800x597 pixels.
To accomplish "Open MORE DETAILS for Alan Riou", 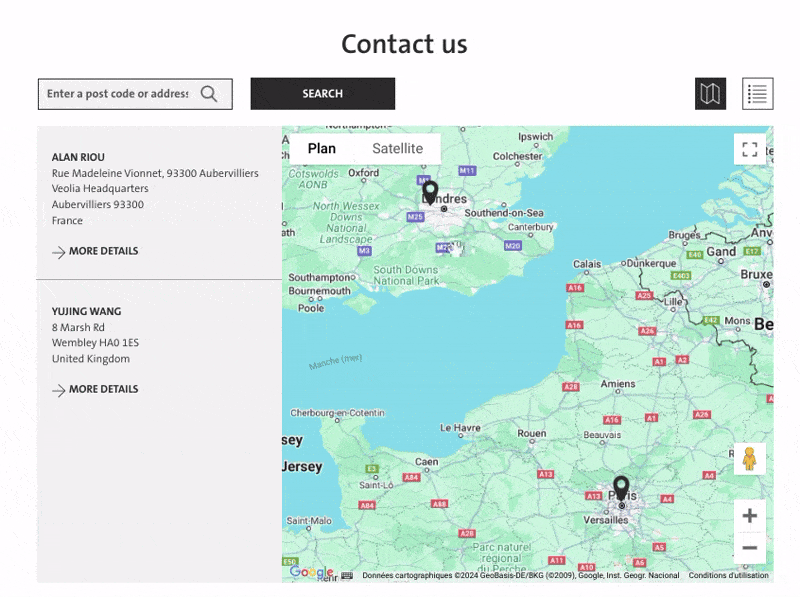I will (x=94, y=251).
